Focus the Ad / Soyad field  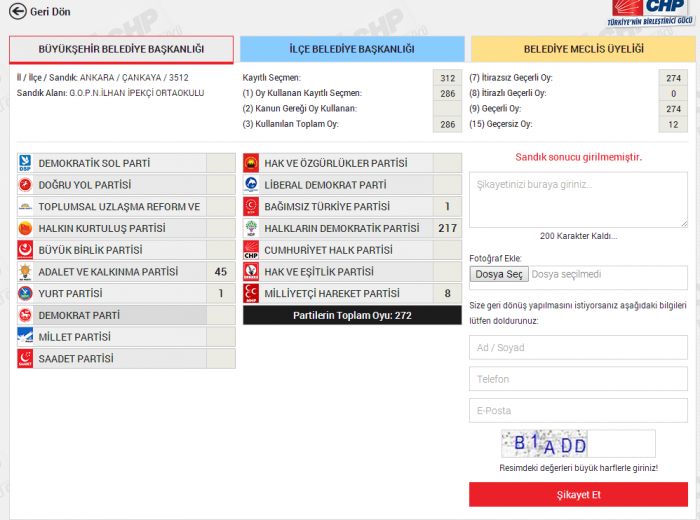pyautogui.click(x=578, y=347)
